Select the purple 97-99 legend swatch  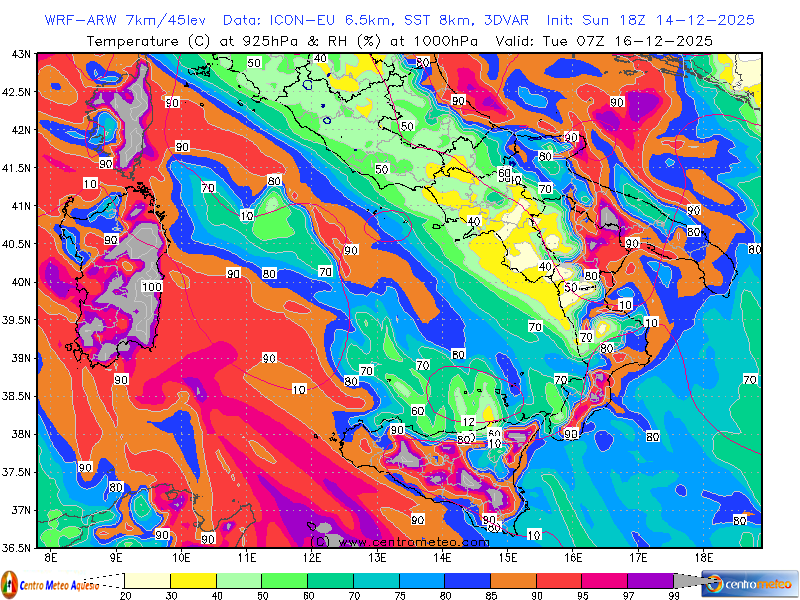click(650, 580)
